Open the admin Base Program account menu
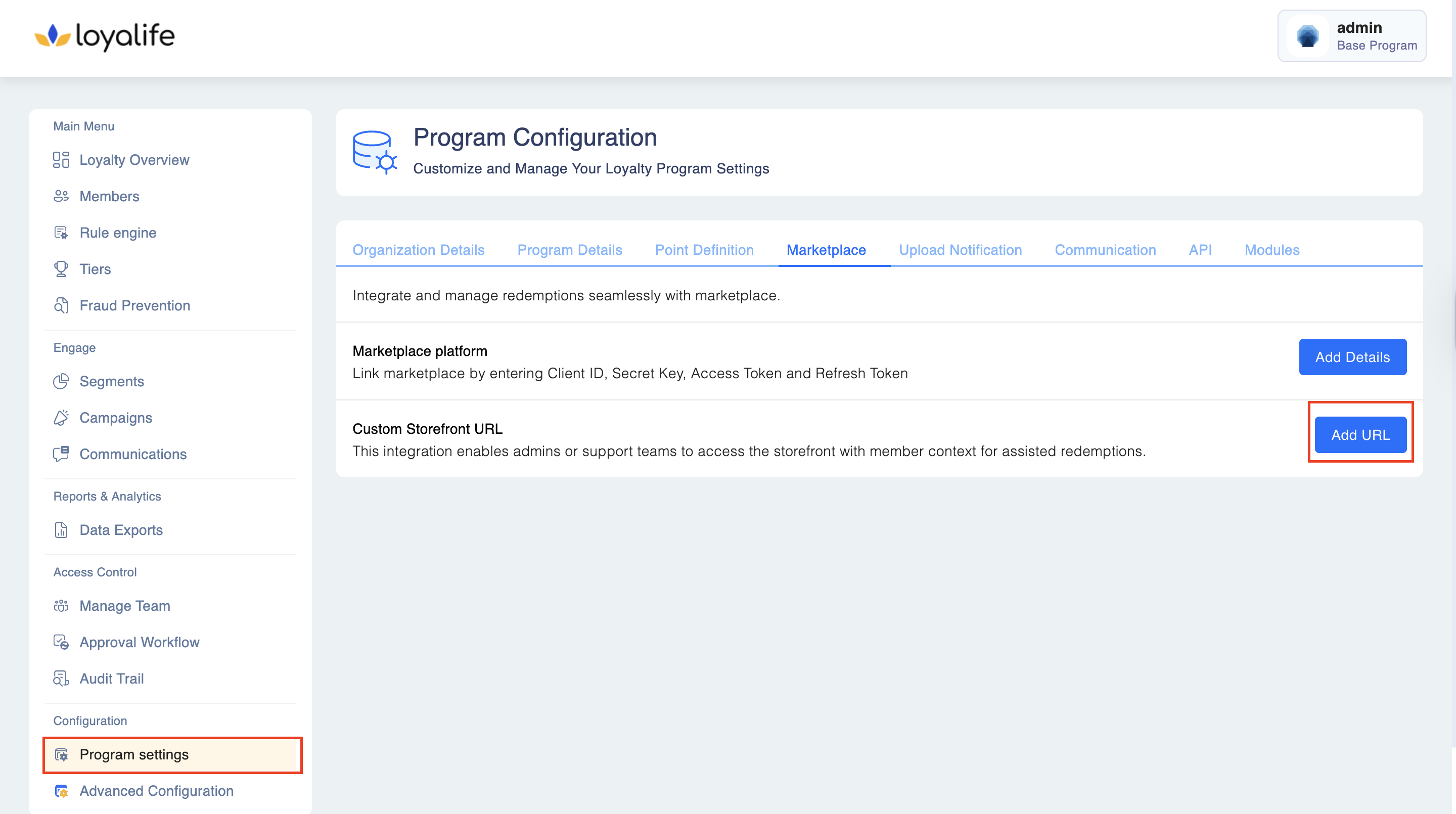1456x814 pixels. [x=1351, y=36]
